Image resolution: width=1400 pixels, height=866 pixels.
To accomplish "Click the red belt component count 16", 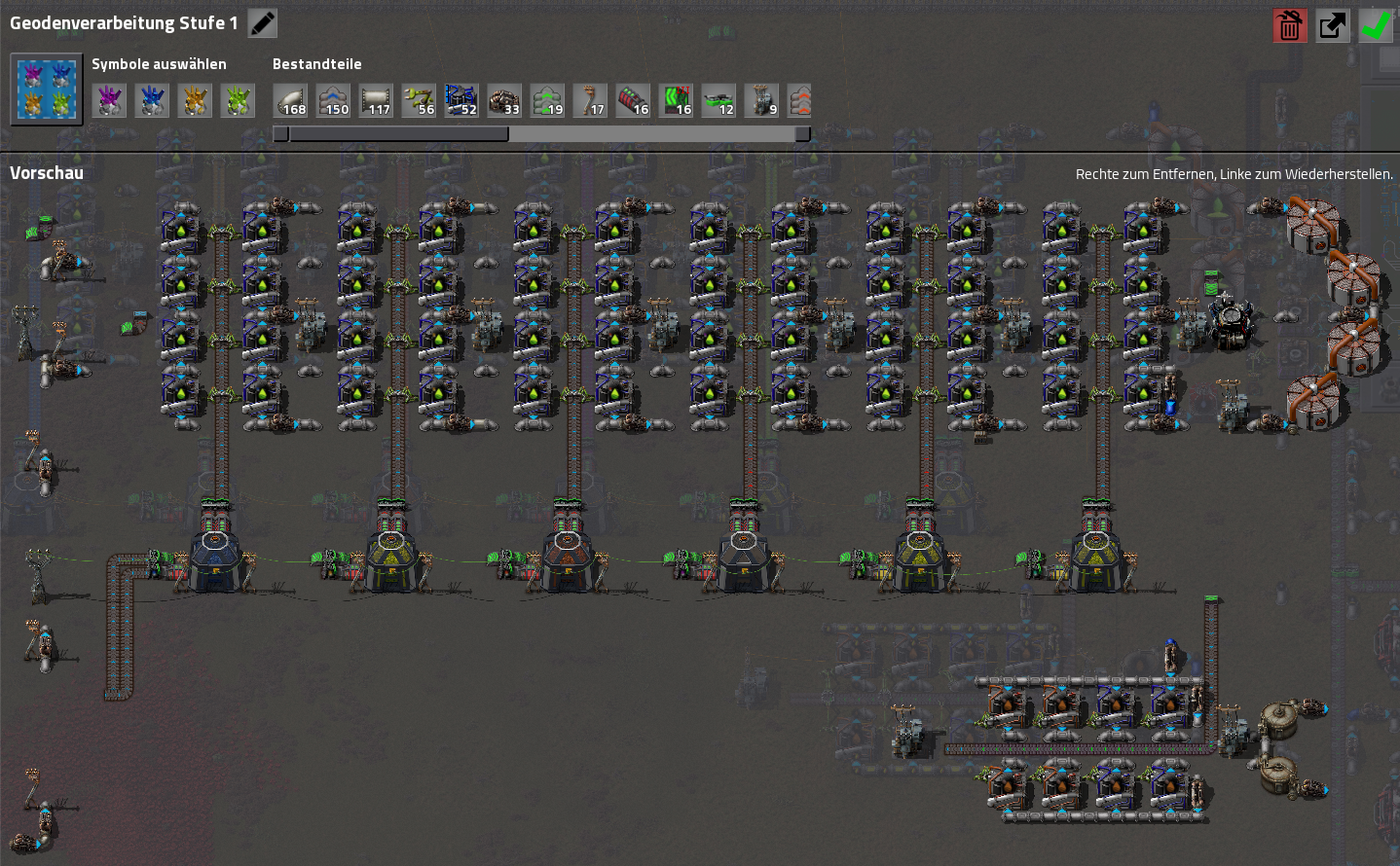I will [633, 100].
